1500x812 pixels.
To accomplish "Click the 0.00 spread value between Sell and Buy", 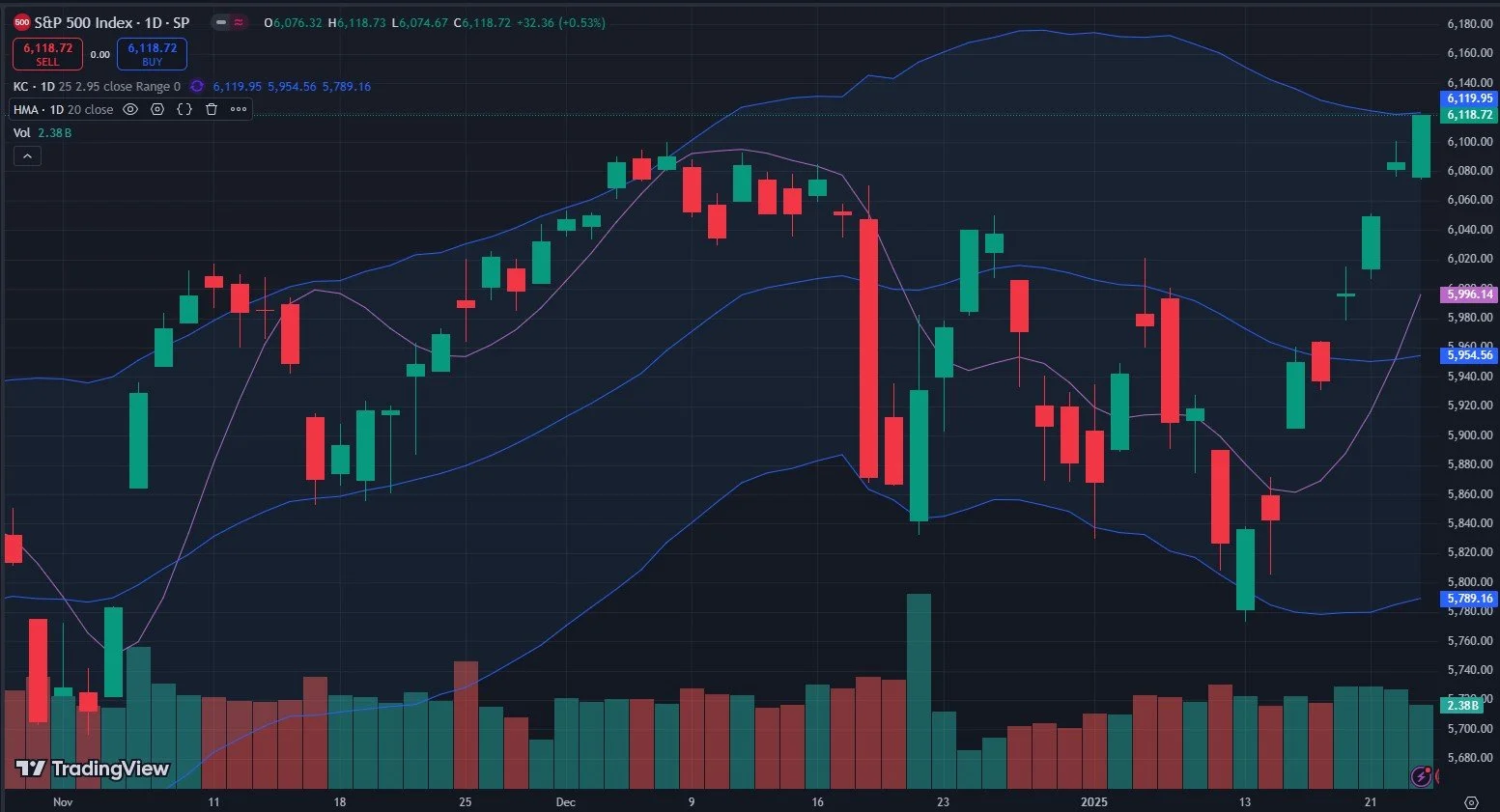I will pyautogui.click(x=100, y=55).
